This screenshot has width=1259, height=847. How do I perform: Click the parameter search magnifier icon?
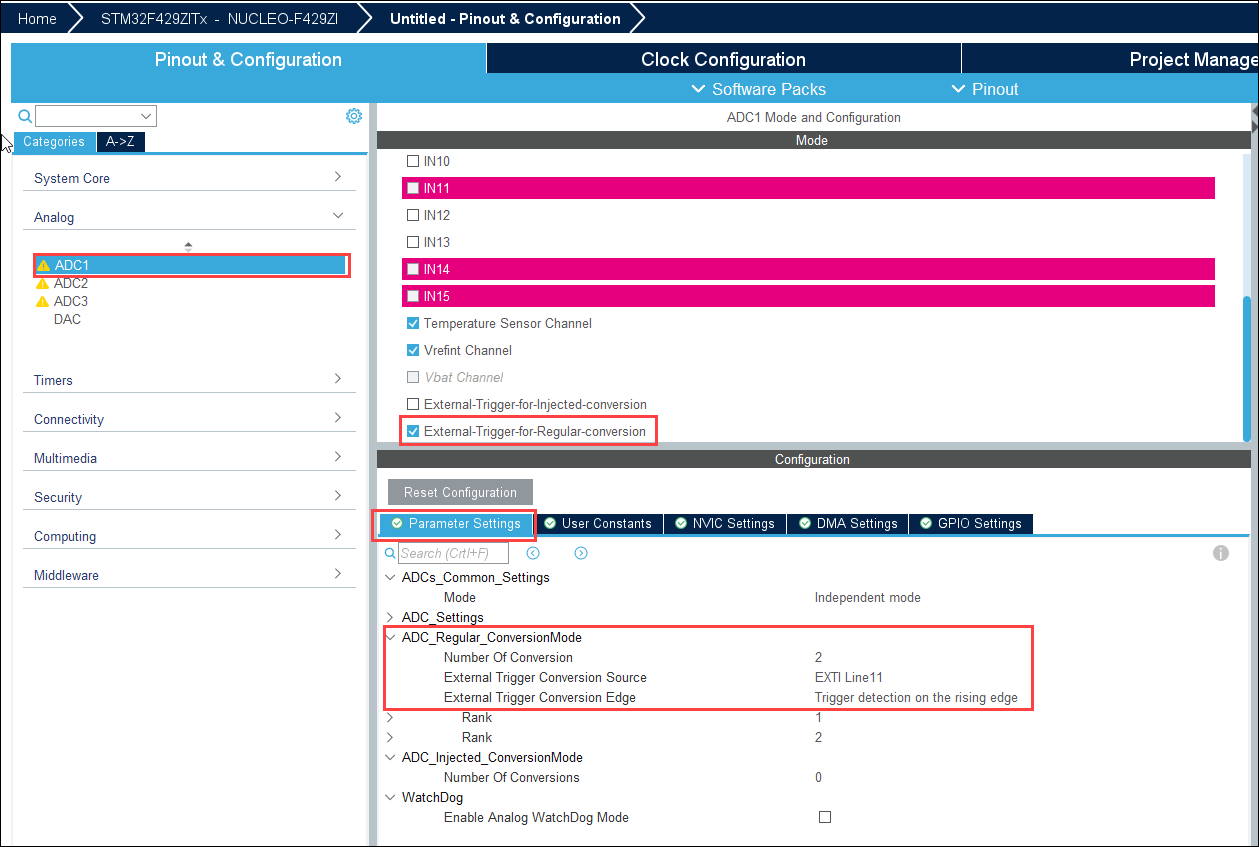(390, 553)
